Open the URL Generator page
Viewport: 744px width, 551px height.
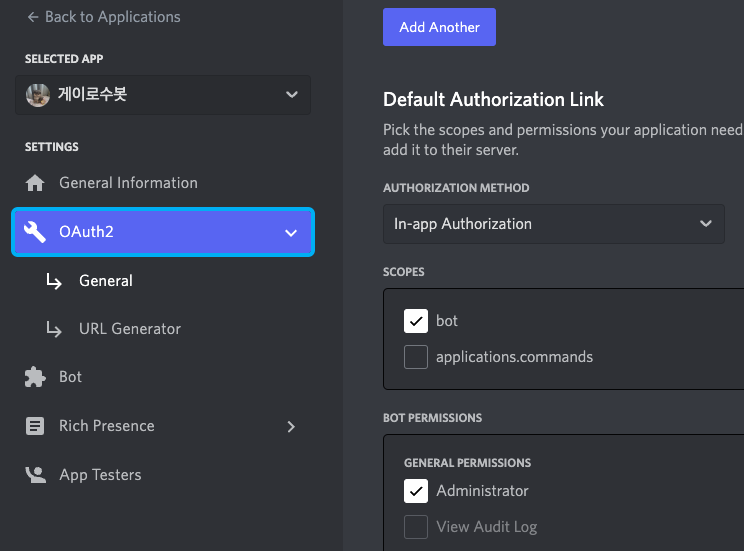130,329
